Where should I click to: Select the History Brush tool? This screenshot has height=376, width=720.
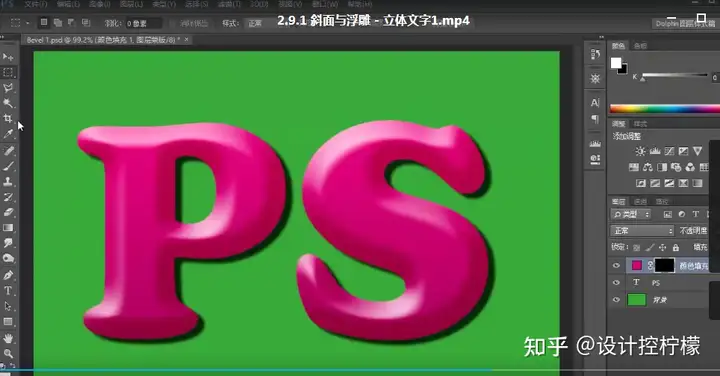[8, 197]
